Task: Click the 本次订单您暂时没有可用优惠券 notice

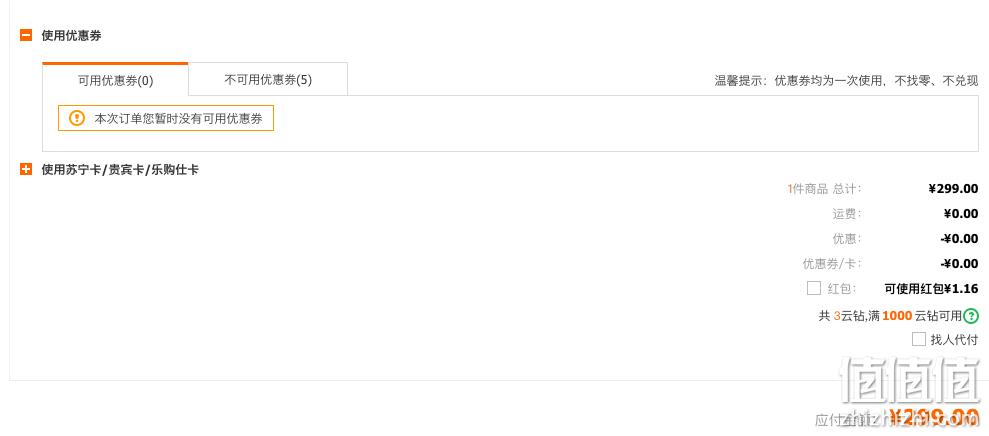Action: point(166,118)
